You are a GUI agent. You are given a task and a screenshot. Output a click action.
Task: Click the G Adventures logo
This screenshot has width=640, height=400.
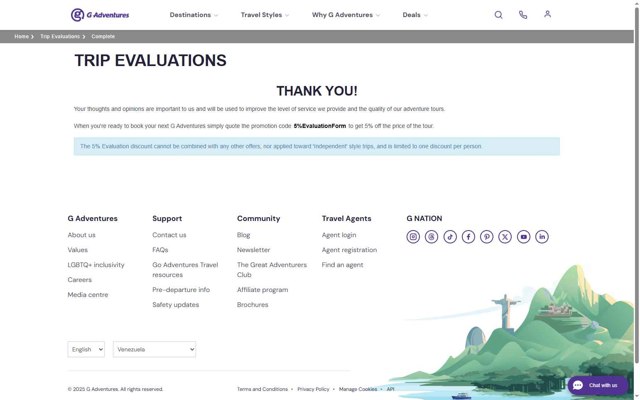click(x=100, y=15)
